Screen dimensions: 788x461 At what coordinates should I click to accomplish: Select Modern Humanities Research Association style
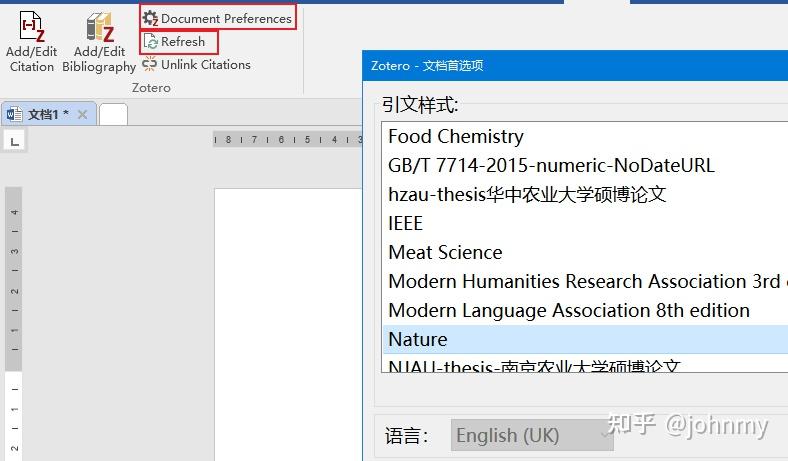coord(585,282)
